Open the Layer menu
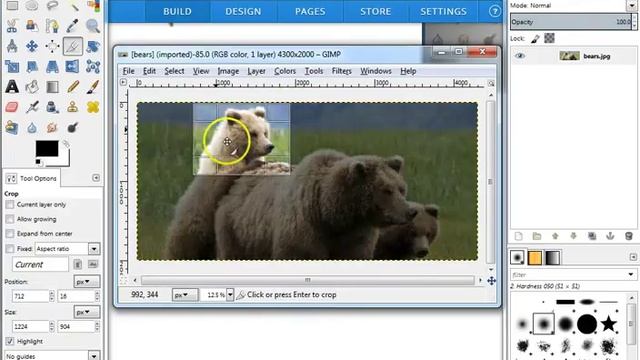This screenshot has width=640, height=360. click(256, 71)
